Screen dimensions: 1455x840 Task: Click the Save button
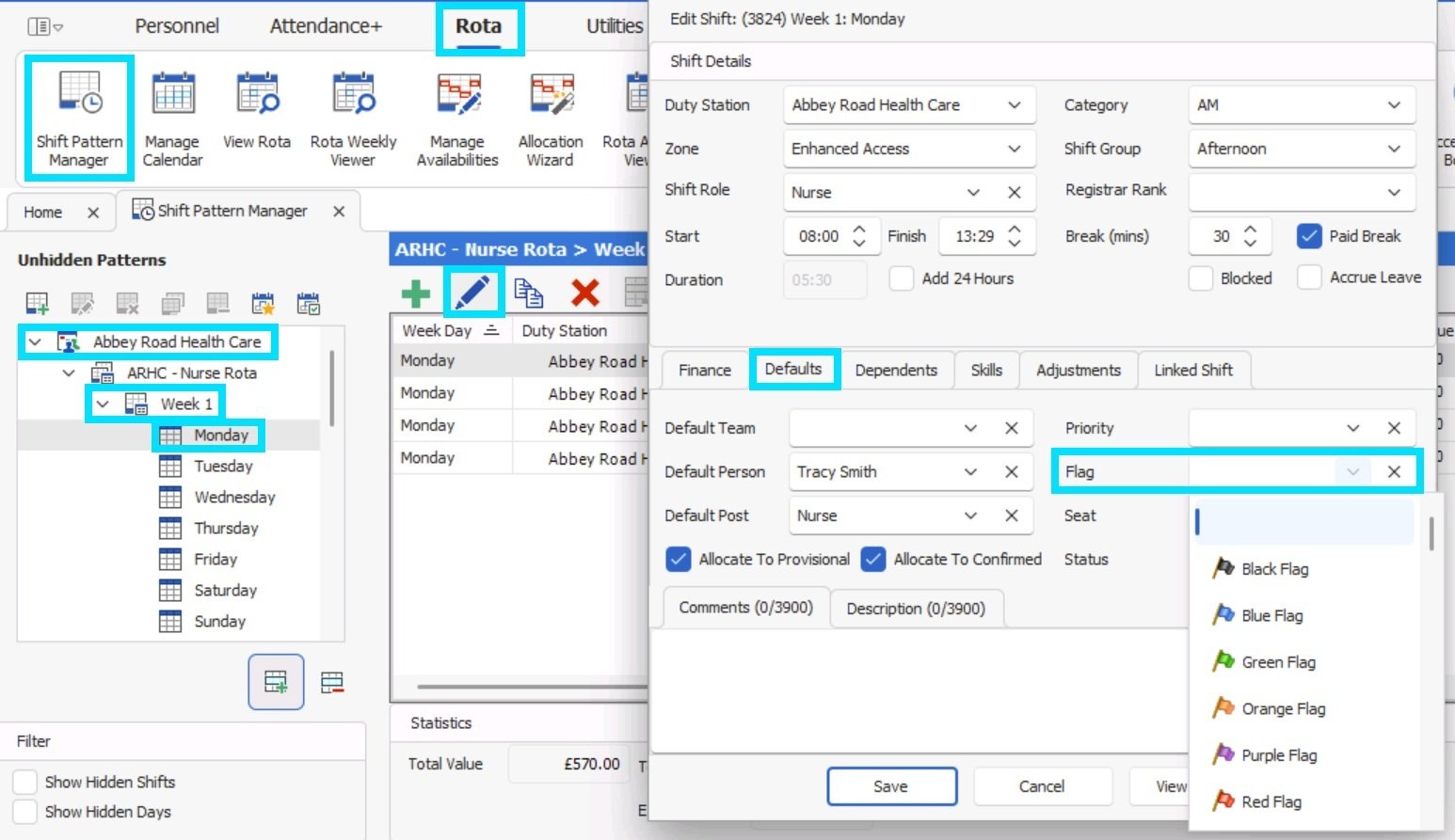click(891, 786)
